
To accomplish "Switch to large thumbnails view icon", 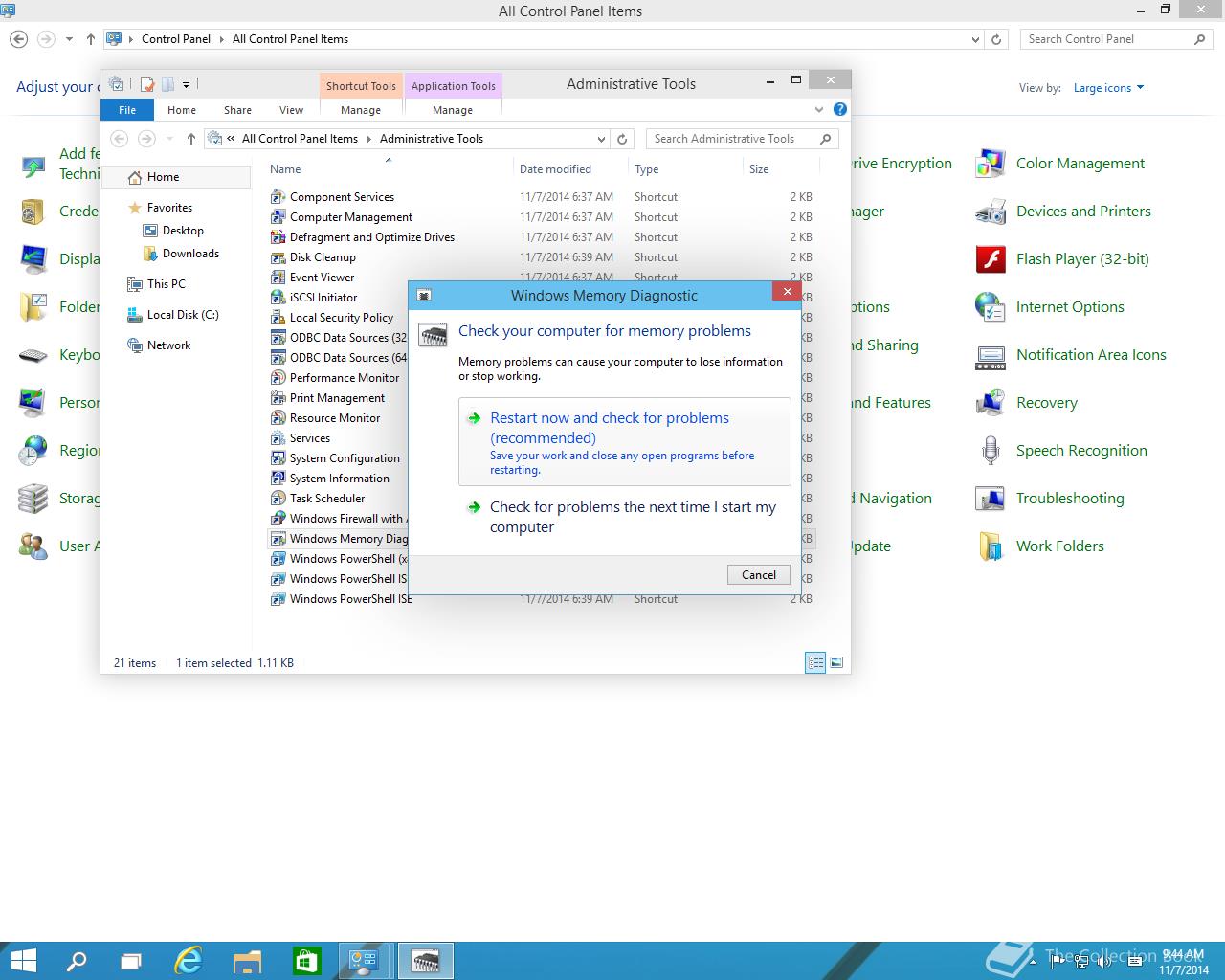I will click(836, 662).
